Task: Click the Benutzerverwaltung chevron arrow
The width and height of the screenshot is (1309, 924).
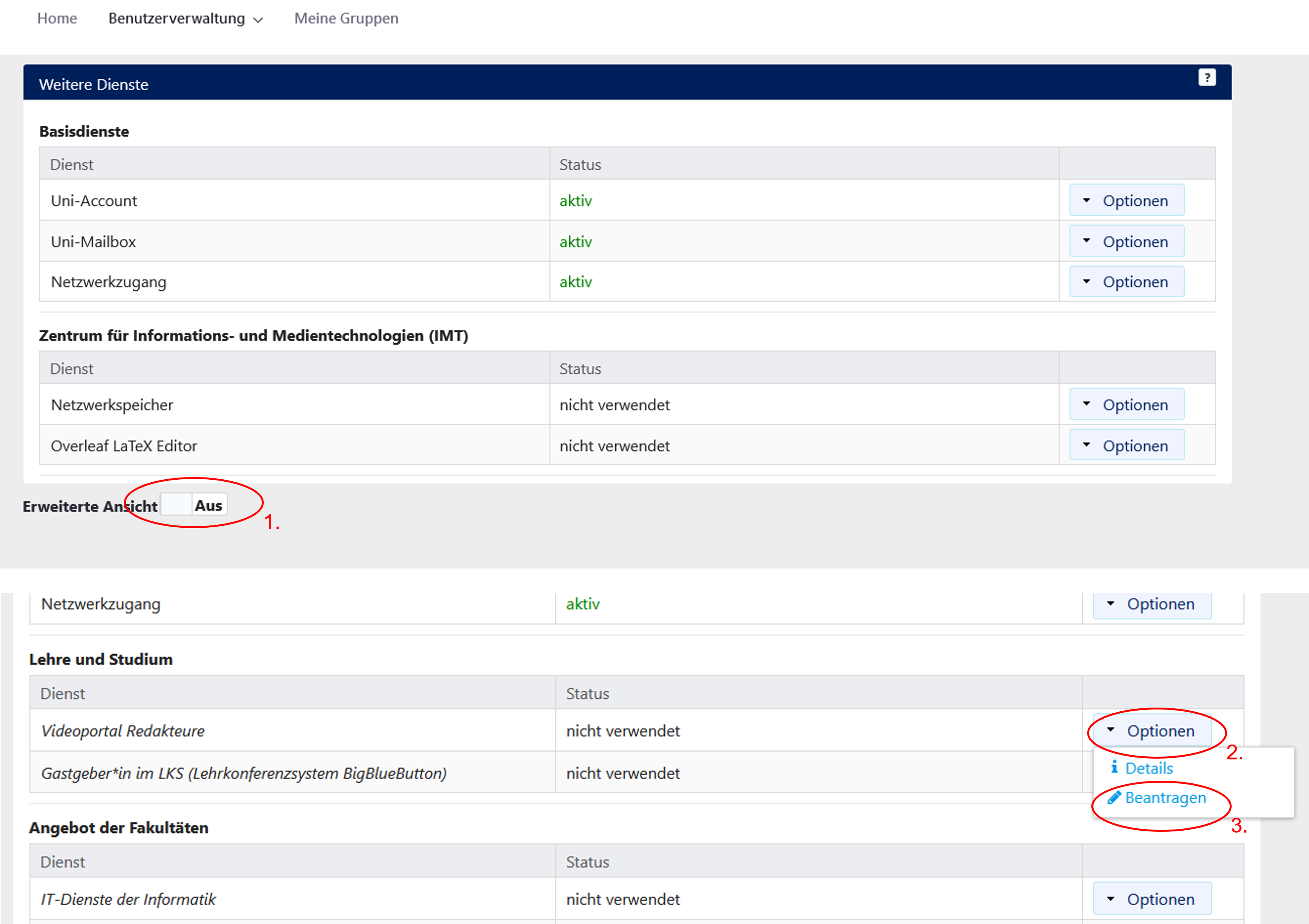Action: click(x=258, y=20)
